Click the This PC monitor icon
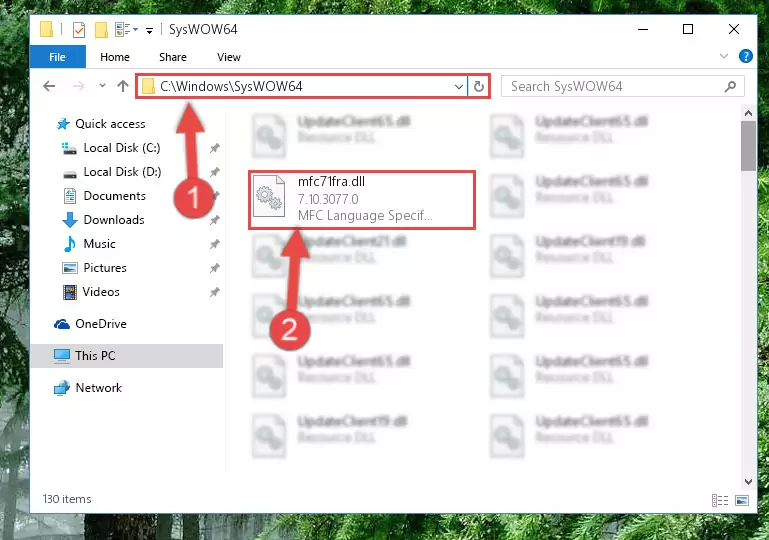769x540 pixels. coord(62,356)
